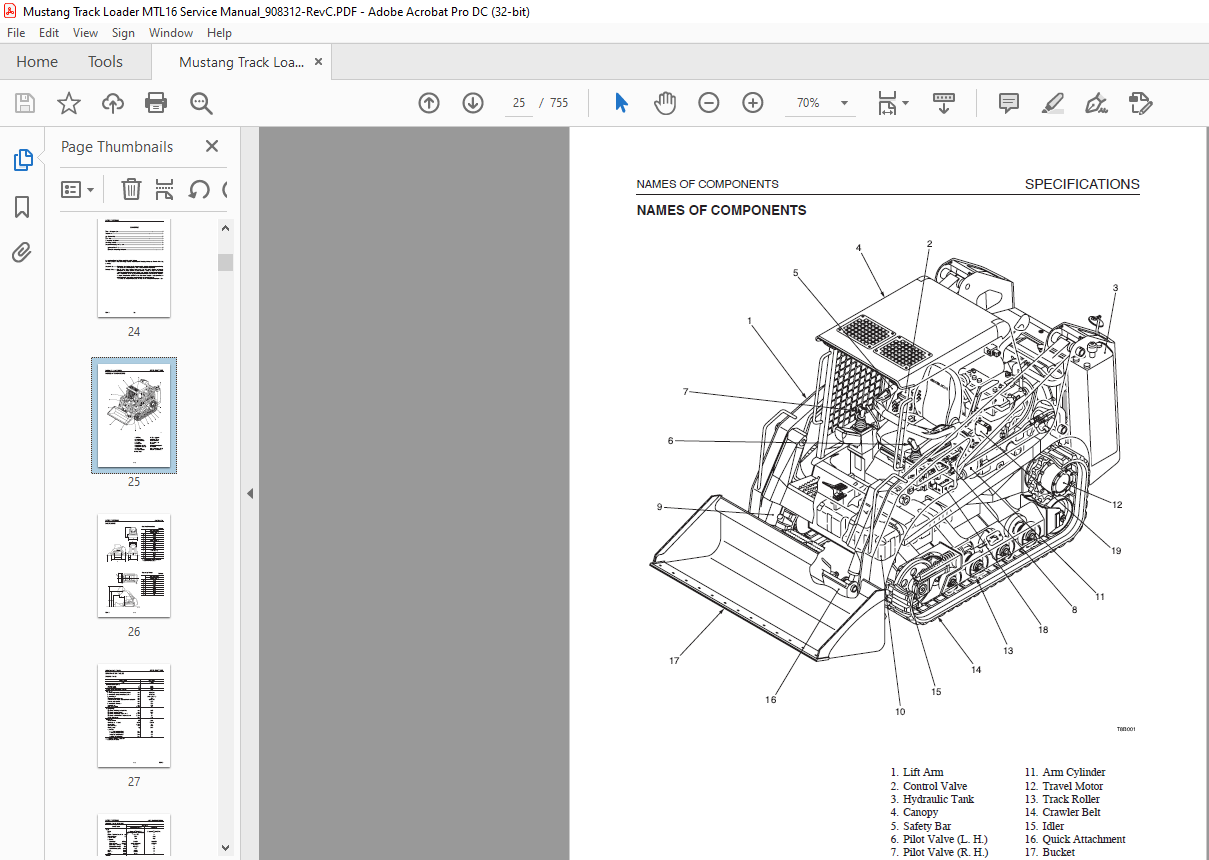This screenshot has width=1209, height=860.
Task: Delete selected page trash icon
Action: point(131,189)
